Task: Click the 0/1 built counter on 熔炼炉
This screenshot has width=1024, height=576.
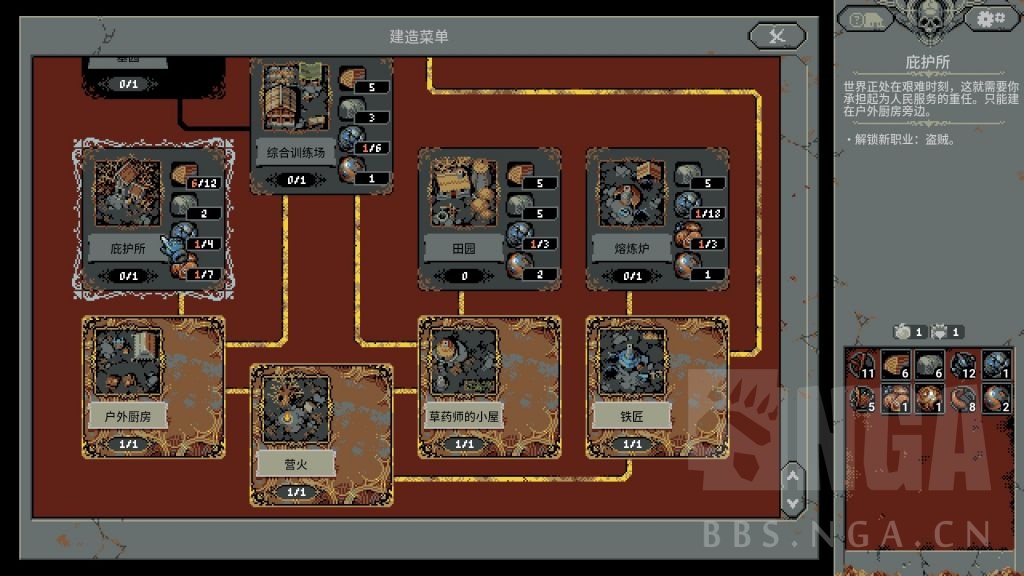Action: [632, 276]
